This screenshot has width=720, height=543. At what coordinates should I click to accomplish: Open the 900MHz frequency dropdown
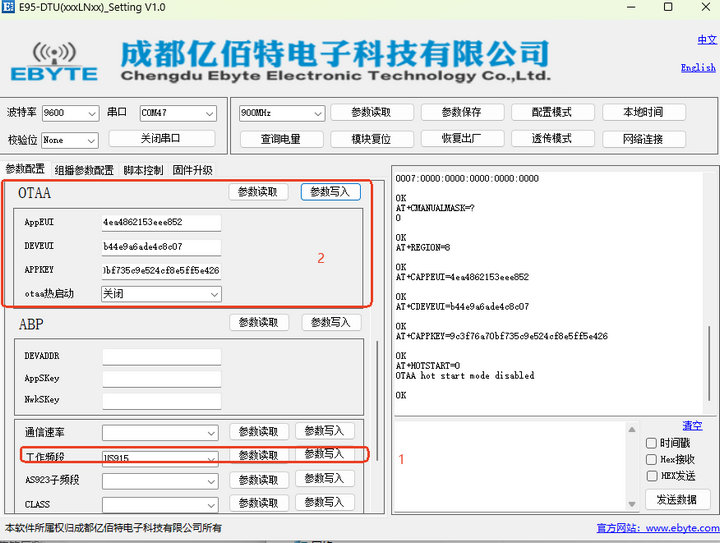click(281, 113)
